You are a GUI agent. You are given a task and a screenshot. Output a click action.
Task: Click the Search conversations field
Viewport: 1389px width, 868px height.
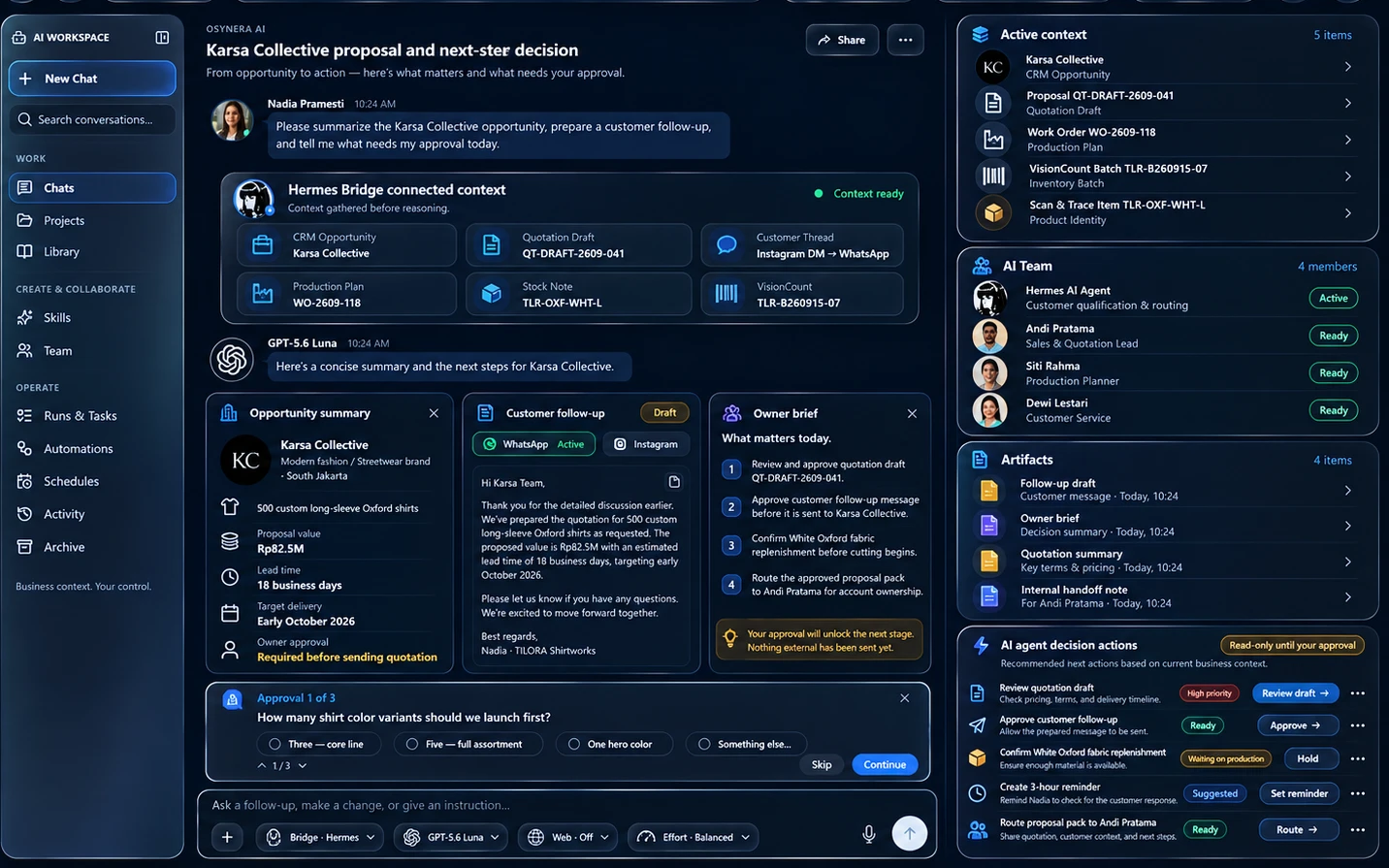click(x=92, y=119)
